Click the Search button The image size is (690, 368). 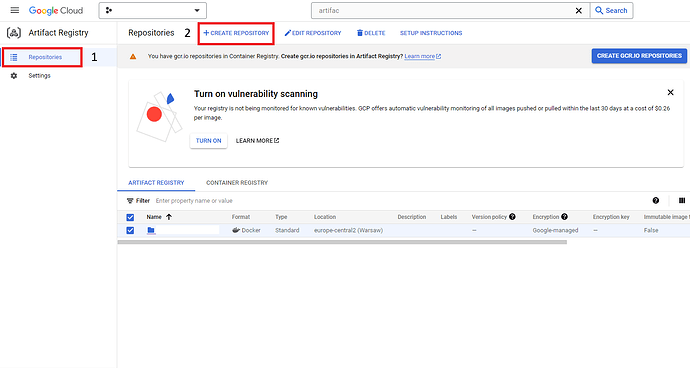pos(611,11)
